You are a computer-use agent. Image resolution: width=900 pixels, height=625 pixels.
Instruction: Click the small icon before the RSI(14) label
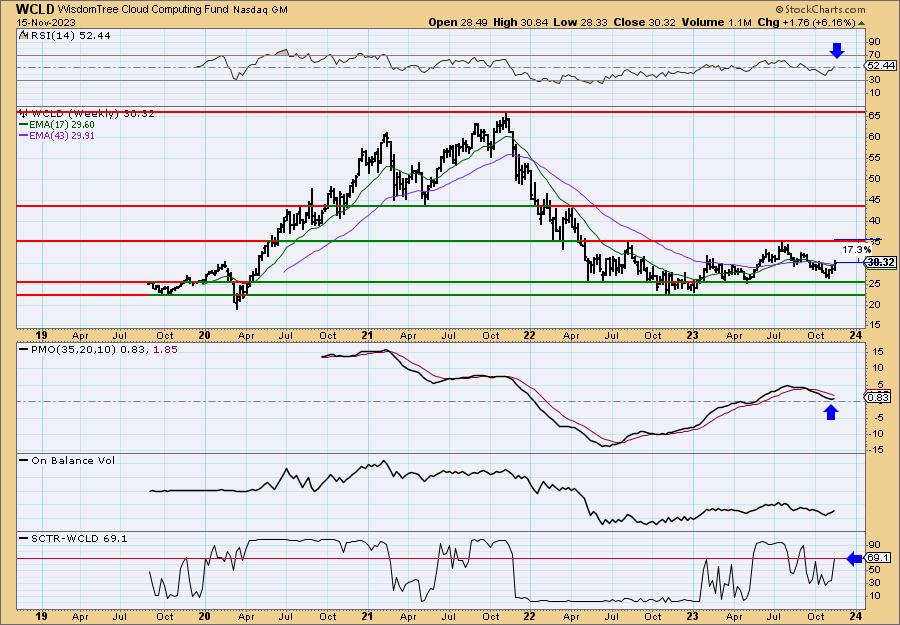coord(23,35)
